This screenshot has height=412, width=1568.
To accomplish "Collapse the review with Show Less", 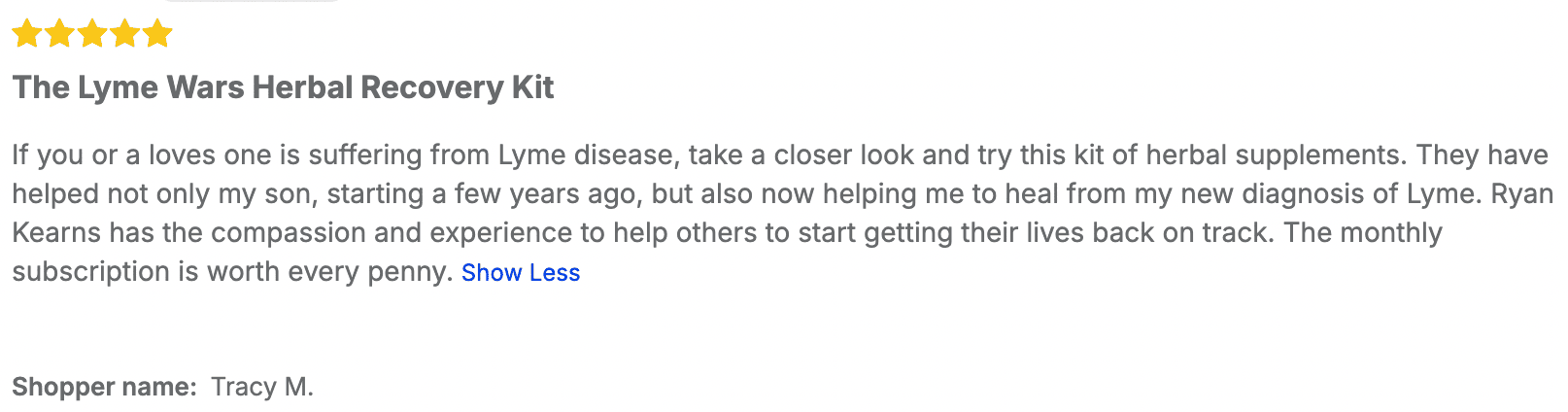I will (x=521, y=273).
